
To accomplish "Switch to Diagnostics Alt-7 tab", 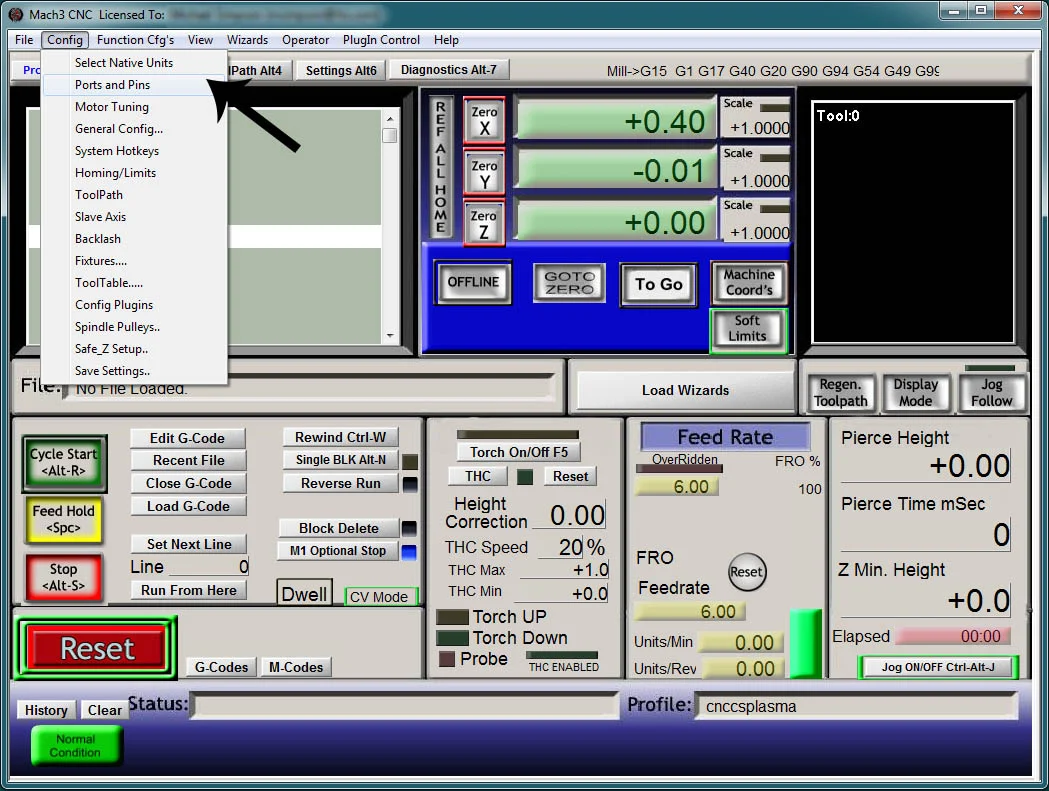I will click(449, 70).
